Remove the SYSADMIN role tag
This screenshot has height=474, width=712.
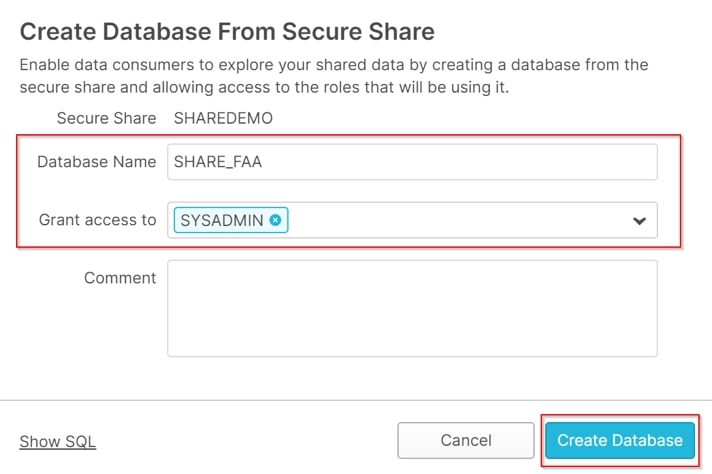pyautogui.click(x=275, y=220)
